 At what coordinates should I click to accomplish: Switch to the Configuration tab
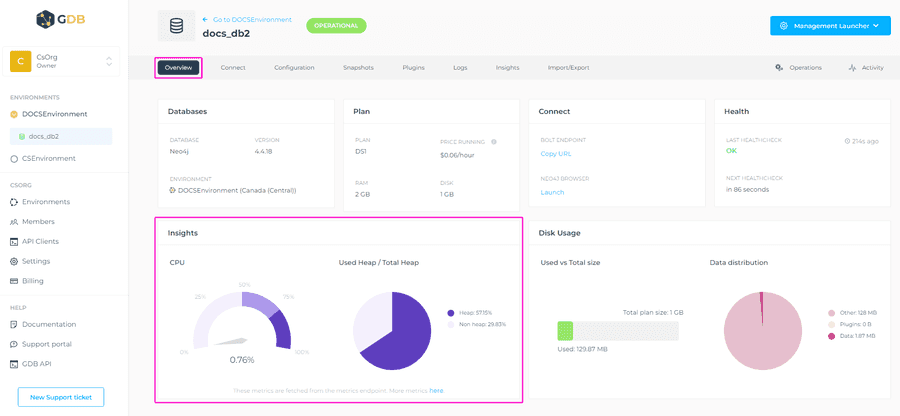(x=294, y=68)
